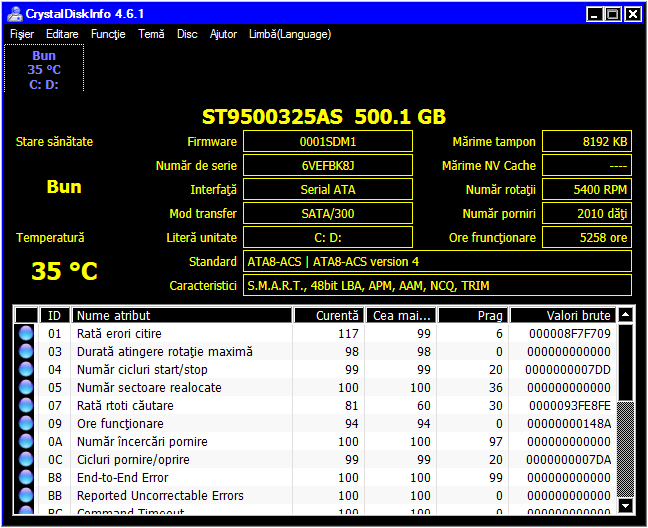Click status orb for Rată rtoti căutare
This screenshot has height=528, width=648.
[26, 405]
